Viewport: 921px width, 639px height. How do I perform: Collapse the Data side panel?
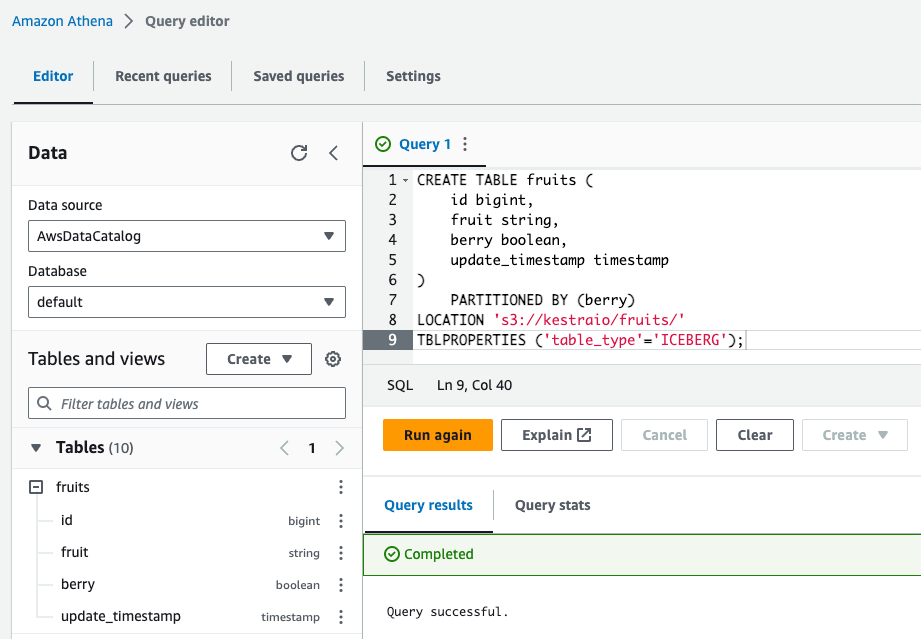pyautogui.click(x=334, y=153)
